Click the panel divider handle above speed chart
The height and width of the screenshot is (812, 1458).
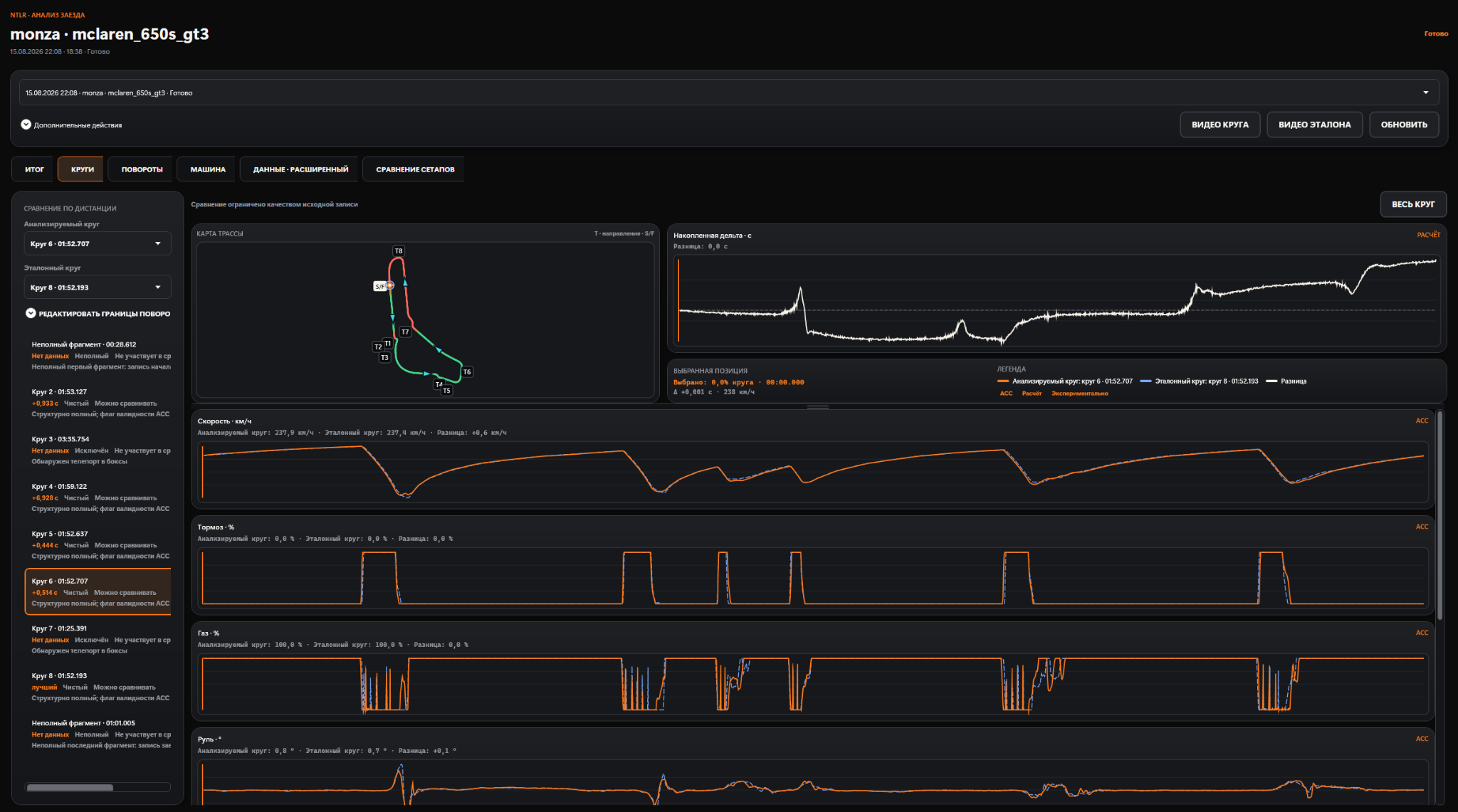click(817, 407)
